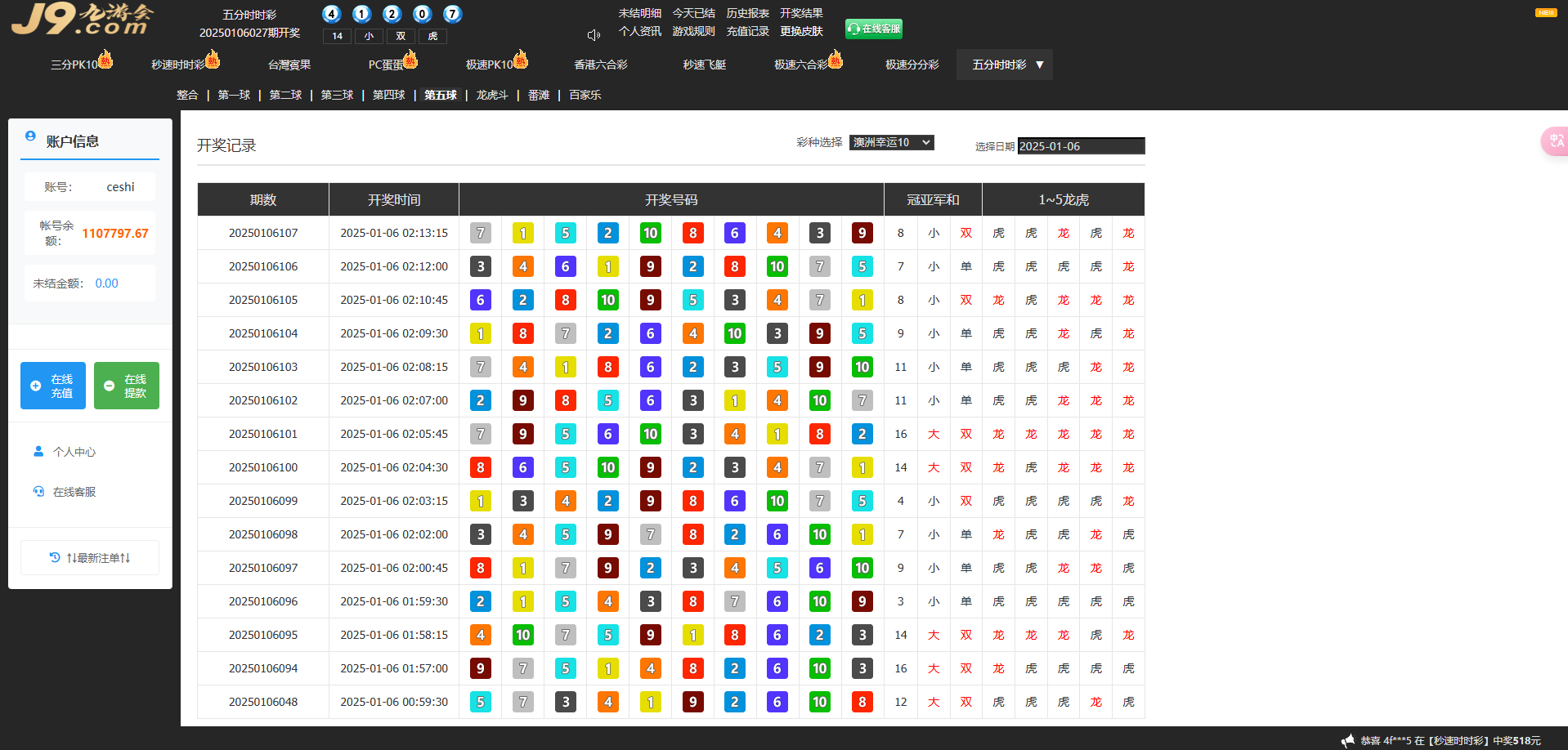The height and width of the screenshot is (750, 1568).
Task: Click the NEW badge in top-right corner
Action: click(x=1545, y=12)
